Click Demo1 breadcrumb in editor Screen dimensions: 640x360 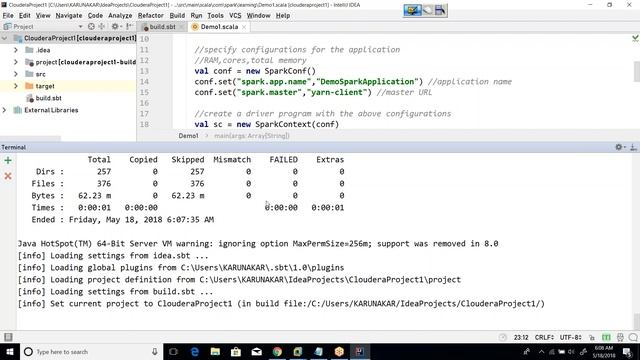tap(188, 136)
